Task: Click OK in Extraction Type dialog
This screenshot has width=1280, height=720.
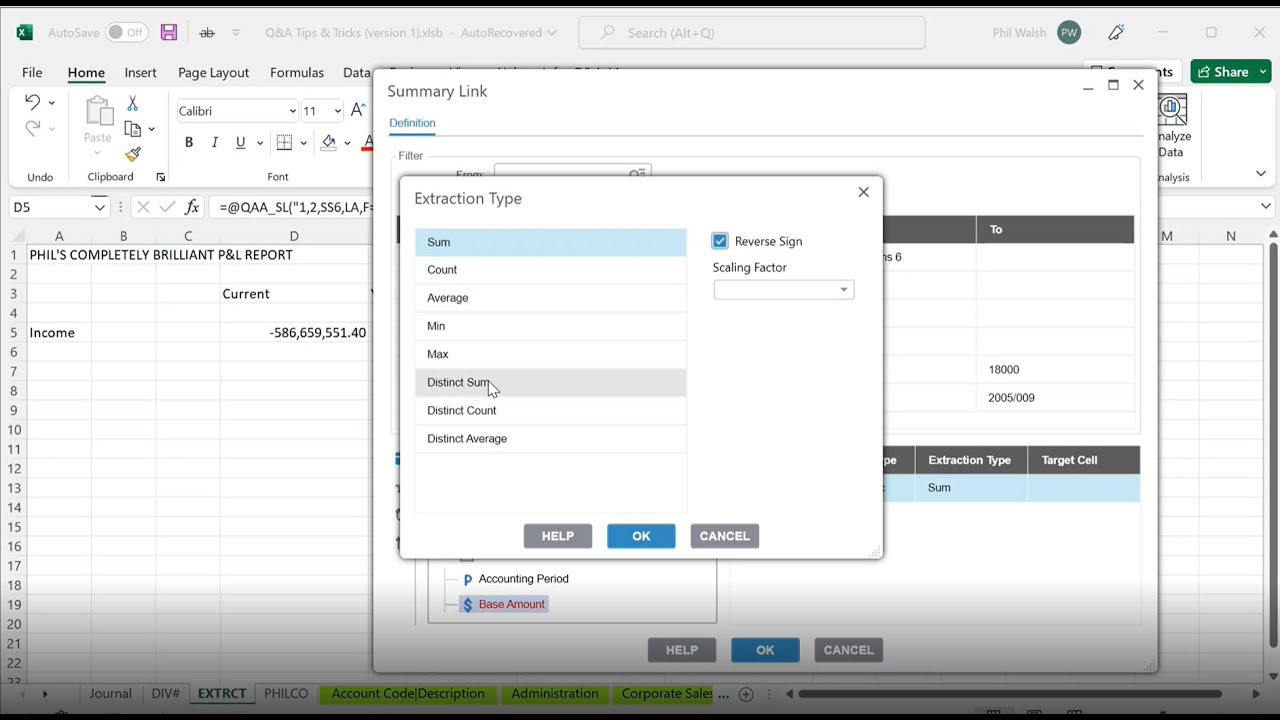Action: tap(641, 536)
